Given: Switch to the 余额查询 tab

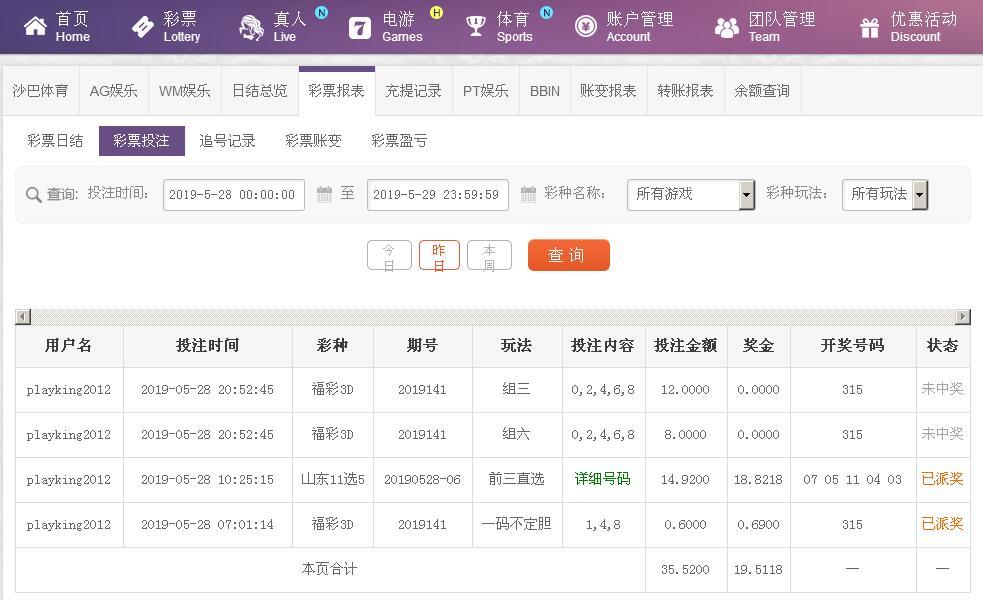Looking at the screenshot, I should pos(762,91).
